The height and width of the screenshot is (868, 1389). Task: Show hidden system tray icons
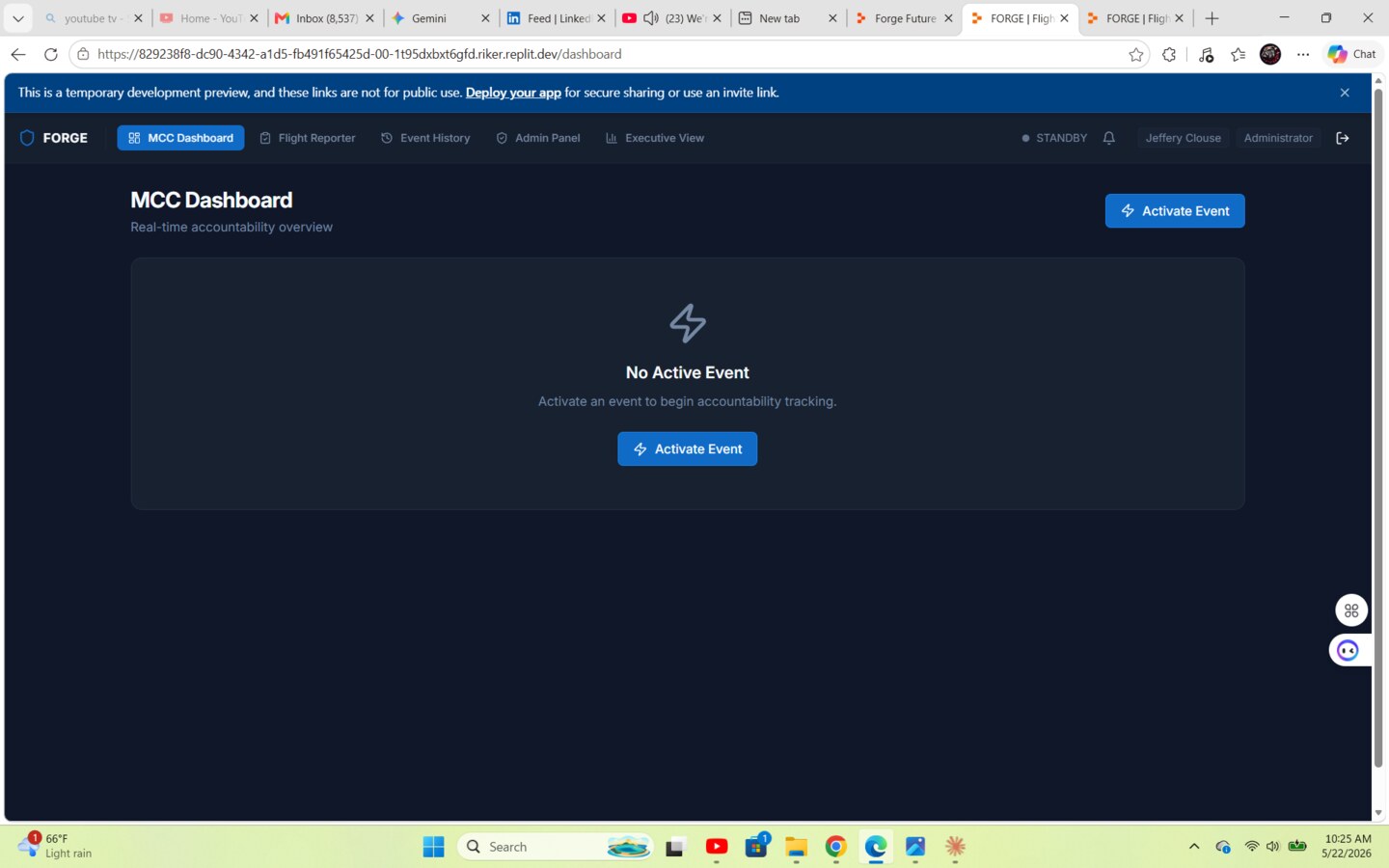click(x=1194, y=847)
